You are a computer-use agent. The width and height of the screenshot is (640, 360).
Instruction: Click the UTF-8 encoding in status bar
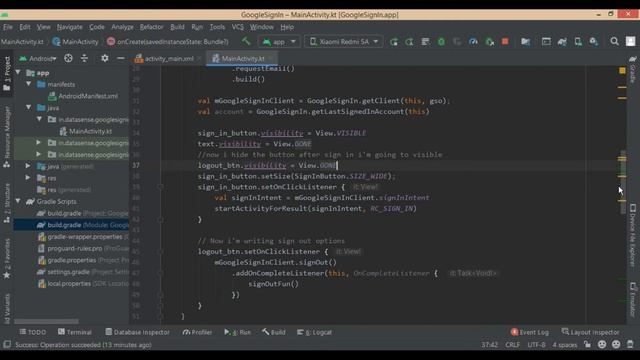click(536, 344)
